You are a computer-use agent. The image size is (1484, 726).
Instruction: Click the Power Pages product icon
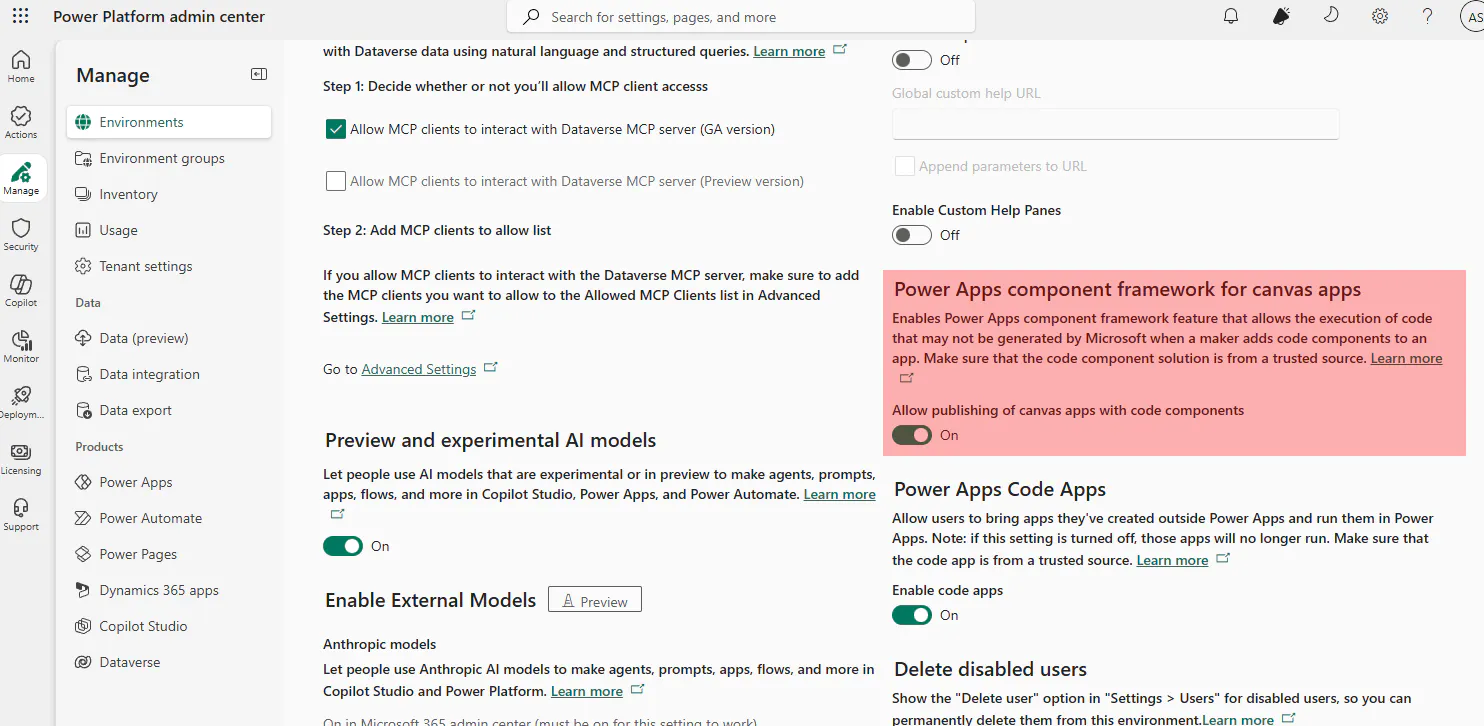point(83,554)
